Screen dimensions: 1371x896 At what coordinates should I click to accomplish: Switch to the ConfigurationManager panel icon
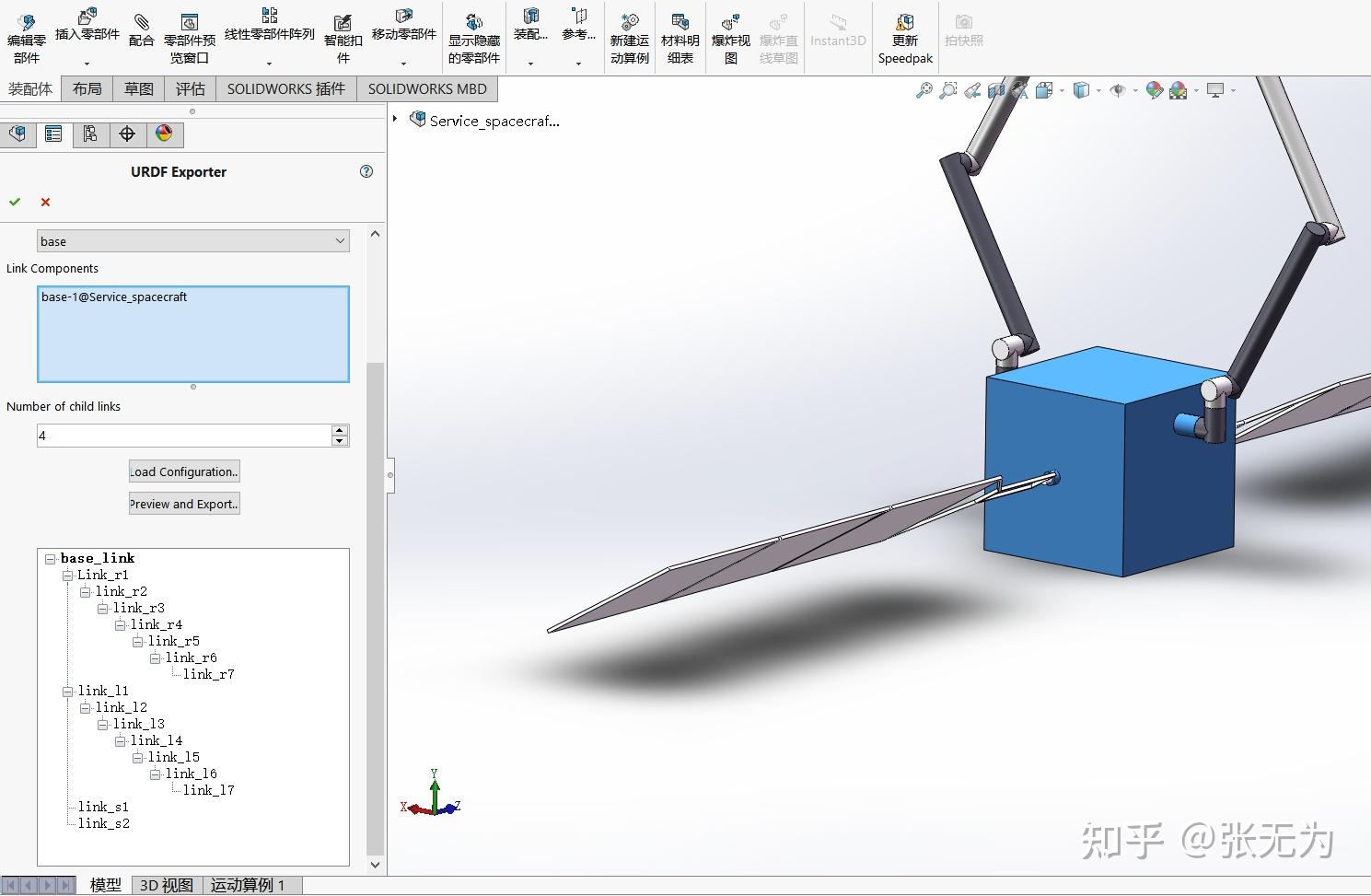pos(89,134)
